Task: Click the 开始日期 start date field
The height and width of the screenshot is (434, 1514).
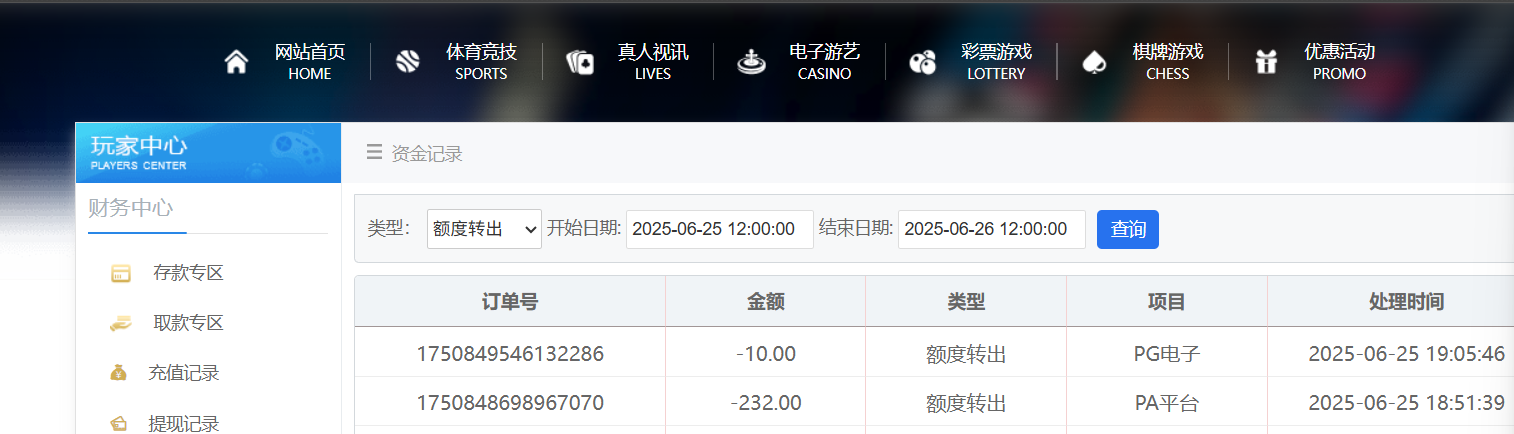Action: pyautogui.click(x=719, y=229)
